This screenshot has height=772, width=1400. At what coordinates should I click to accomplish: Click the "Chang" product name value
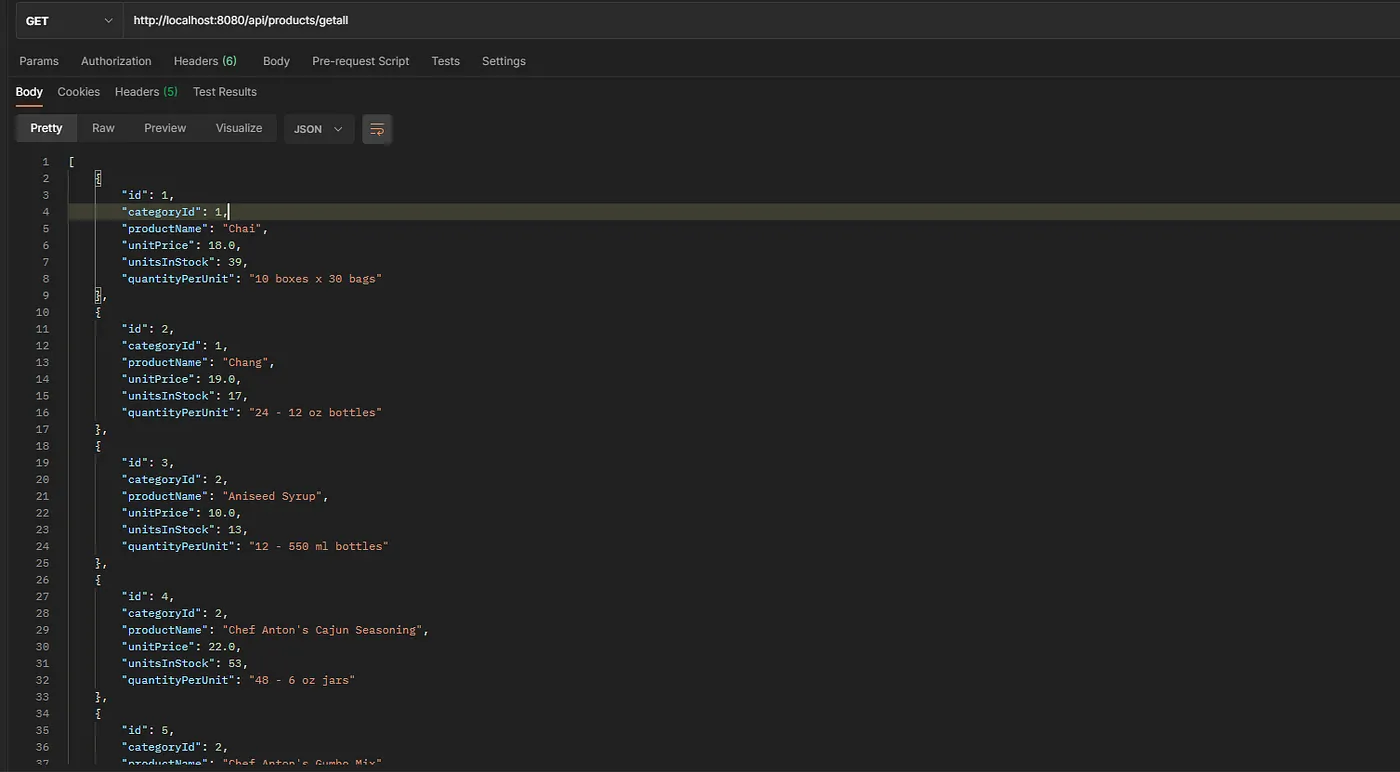[245, 362]
